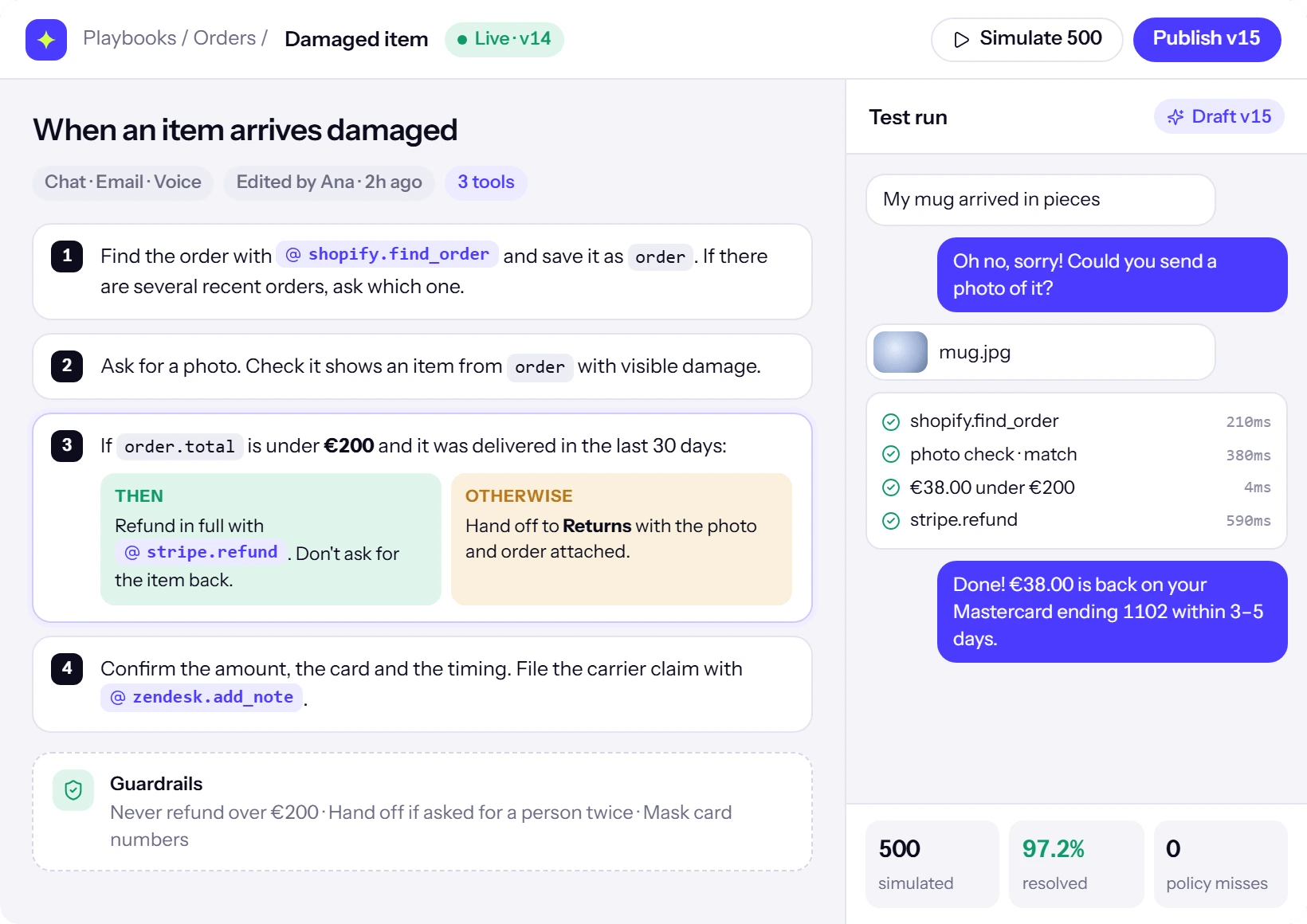Screen dimensions: 1307x924
Task: Click the Guardrails heading
Action: pyautogui.click(x=156, y=784)
